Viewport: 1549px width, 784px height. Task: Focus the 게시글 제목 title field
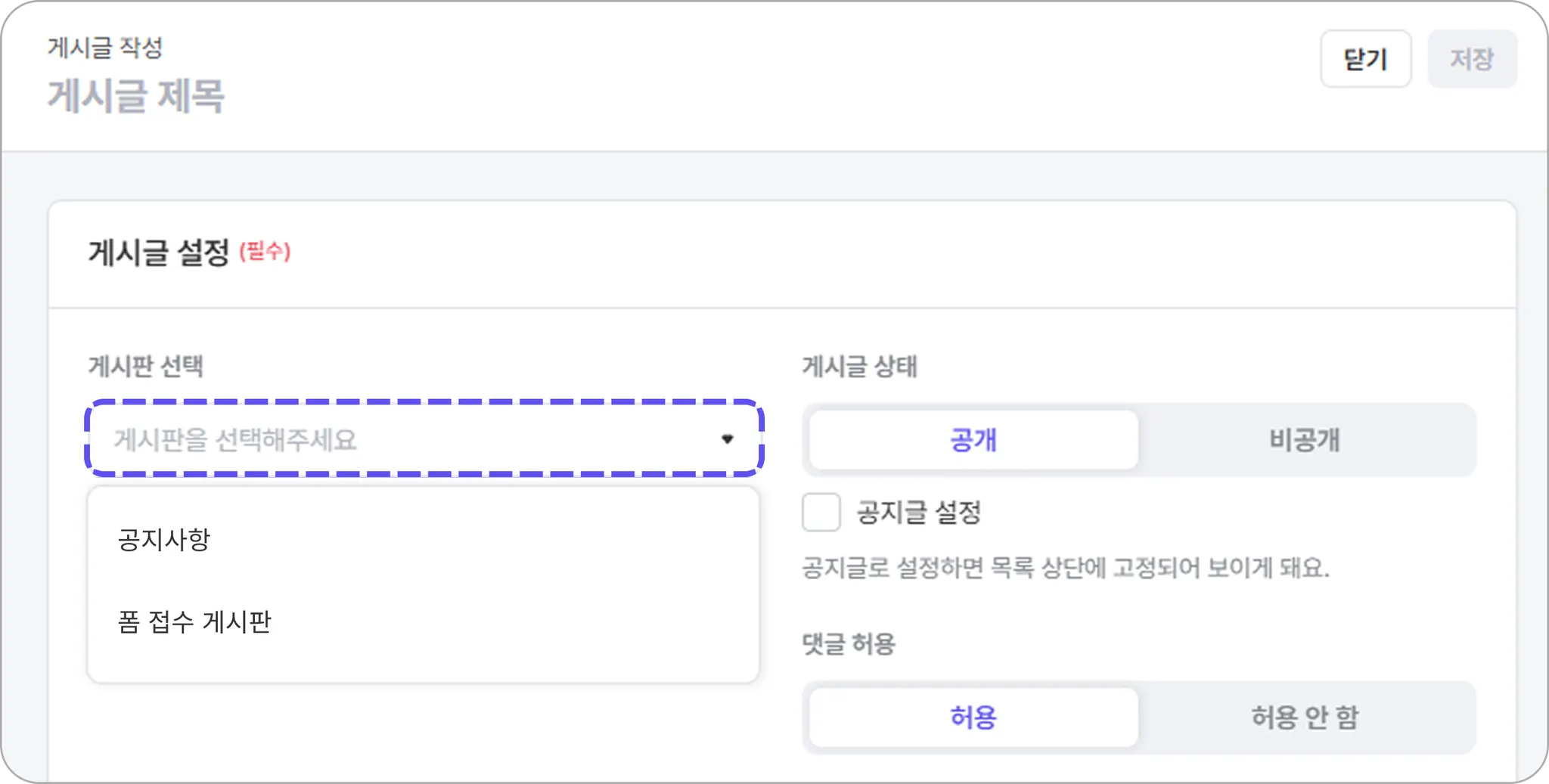pos(136,97)
